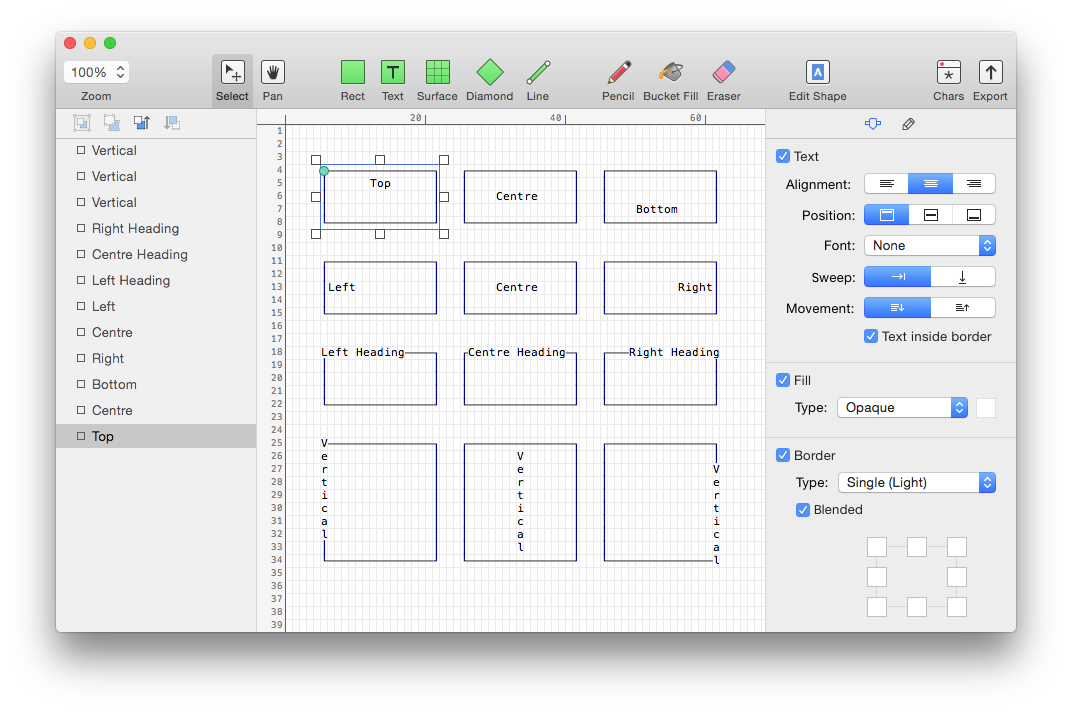Toggle the Fill checkbox off
Screen dimensions: 1072x712
click(x=783, y=380)
